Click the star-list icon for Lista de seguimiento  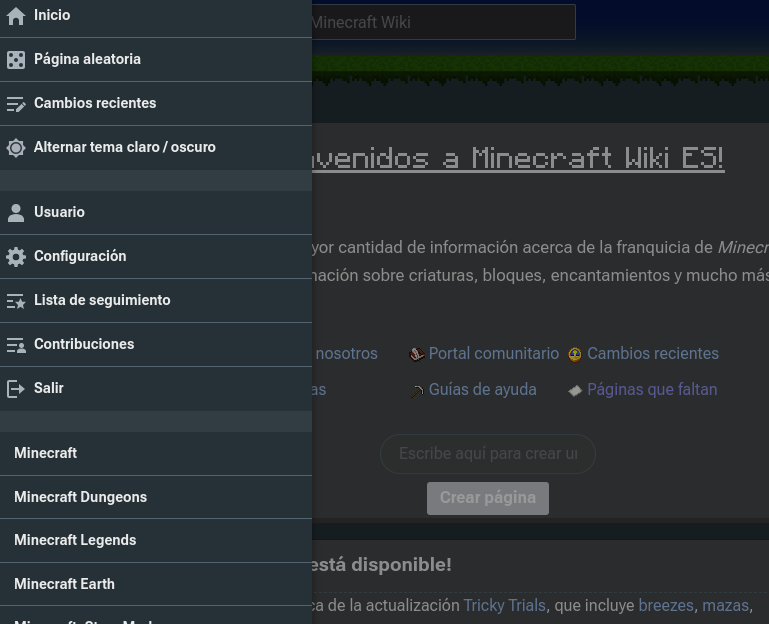(x=16, y=301)
